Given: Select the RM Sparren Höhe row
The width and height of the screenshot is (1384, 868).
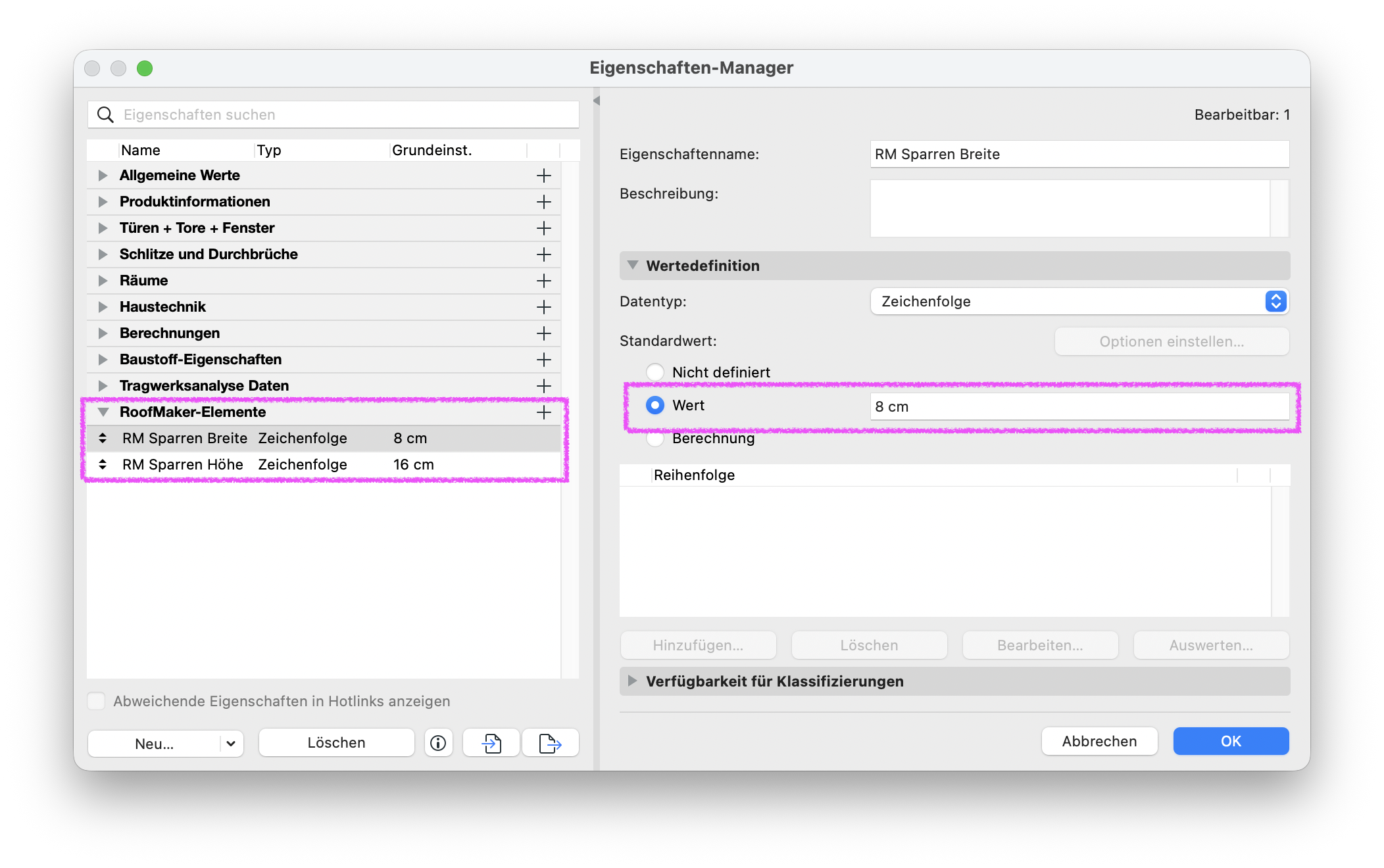Looking at the screenshot, I should pyautogui.click(x=324, y=464).
